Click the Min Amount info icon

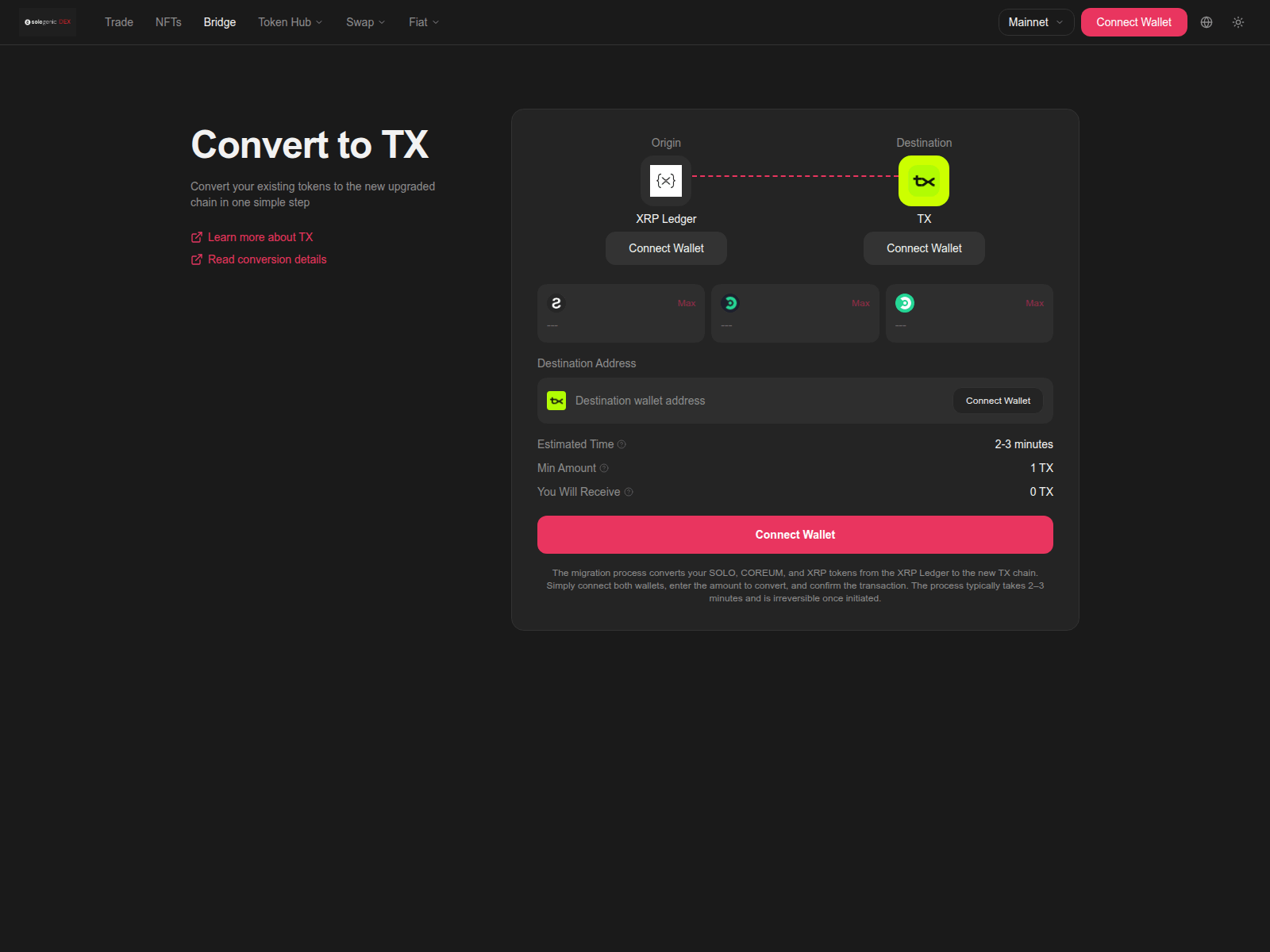604,468
